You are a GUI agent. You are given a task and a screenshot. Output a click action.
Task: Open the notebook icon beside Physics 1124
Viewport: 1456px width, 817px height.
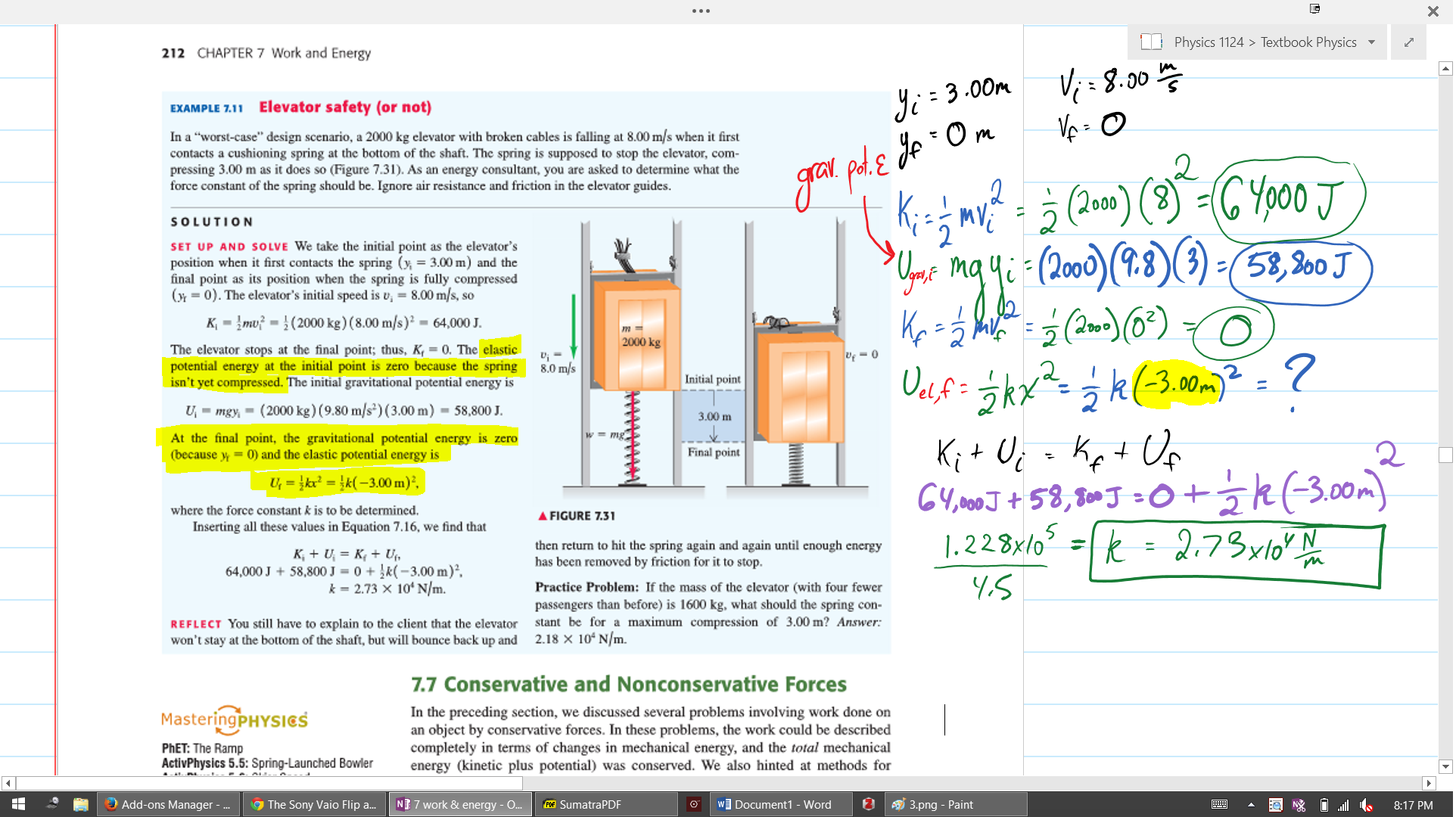tap(1151, 42)
